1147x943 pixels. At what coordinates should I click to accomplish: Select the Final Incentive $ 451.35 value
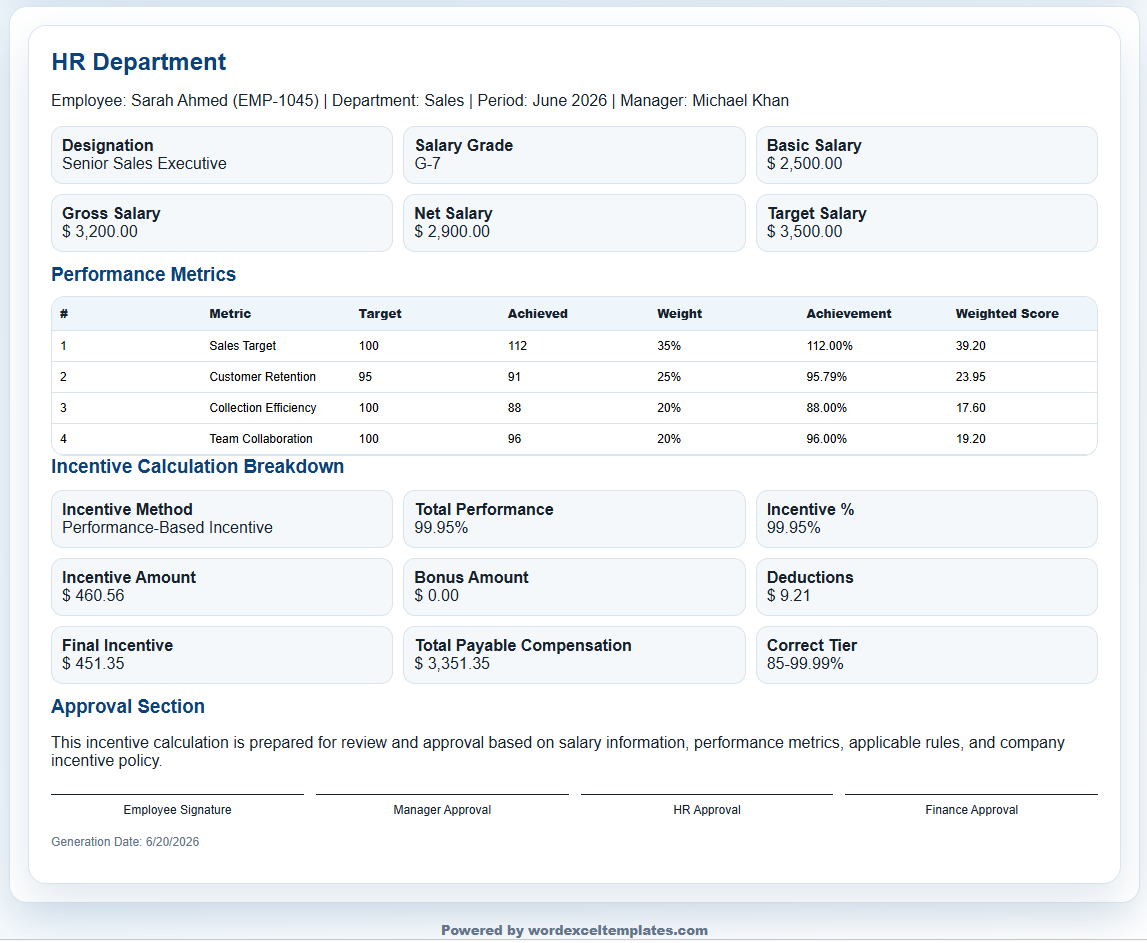tap(93, 664)
